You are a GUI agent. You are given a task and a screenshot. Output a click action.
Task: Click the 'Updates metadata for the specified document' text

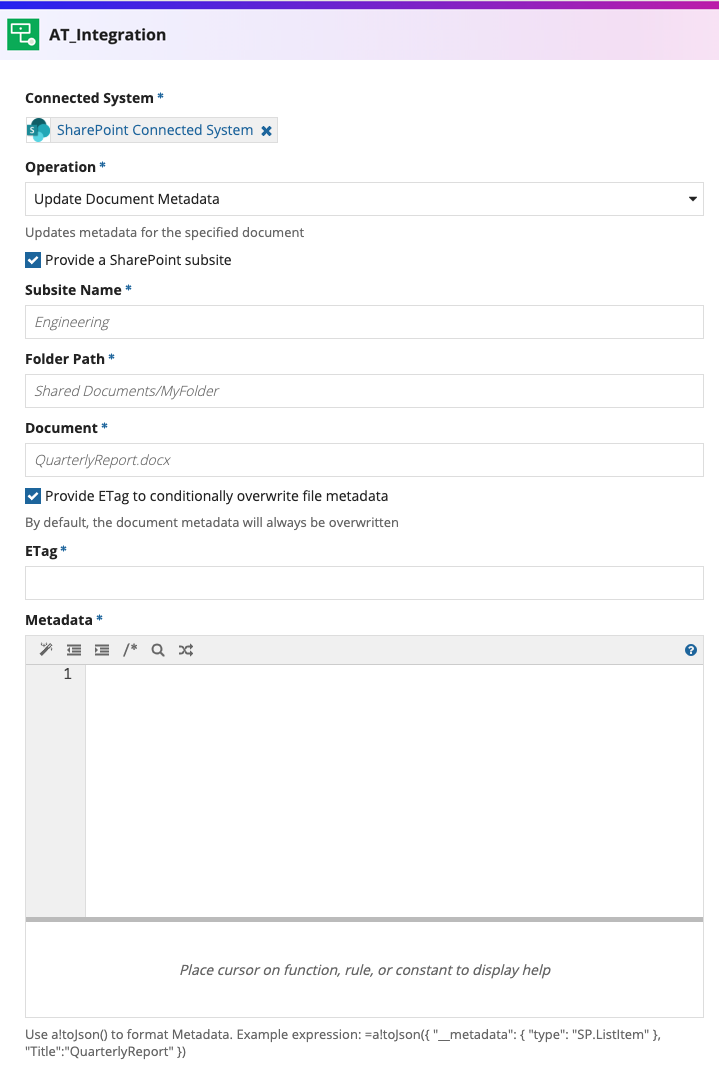(164, 233)
